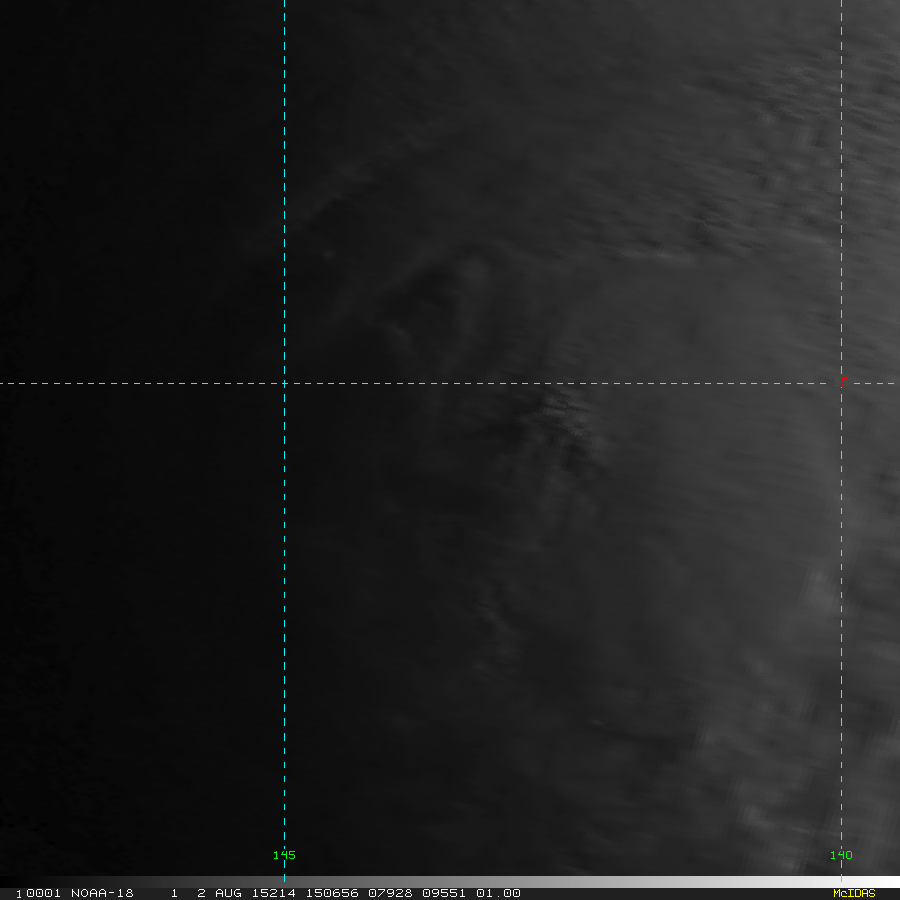Click the NOAA-18 satellite name text
The height and width of the screenshot is (900, 900).
click(x=102, y=893)
